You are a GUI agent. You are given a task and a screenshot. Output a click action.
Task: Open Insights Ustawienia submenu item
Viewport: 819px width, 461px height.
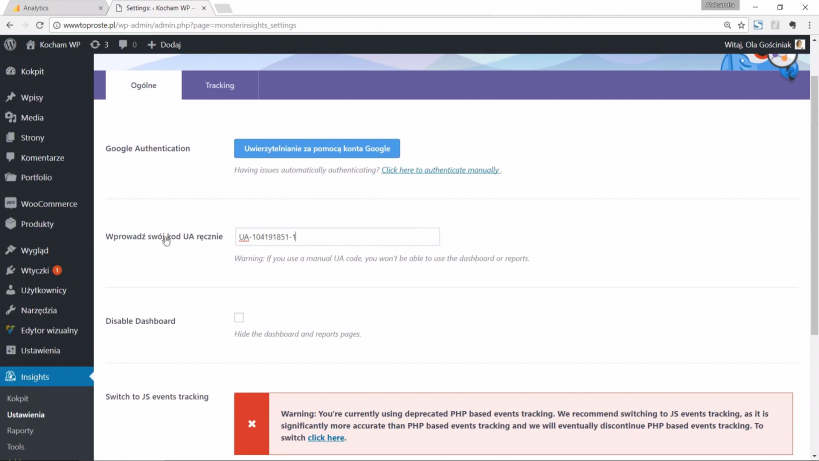click(26, 415)
